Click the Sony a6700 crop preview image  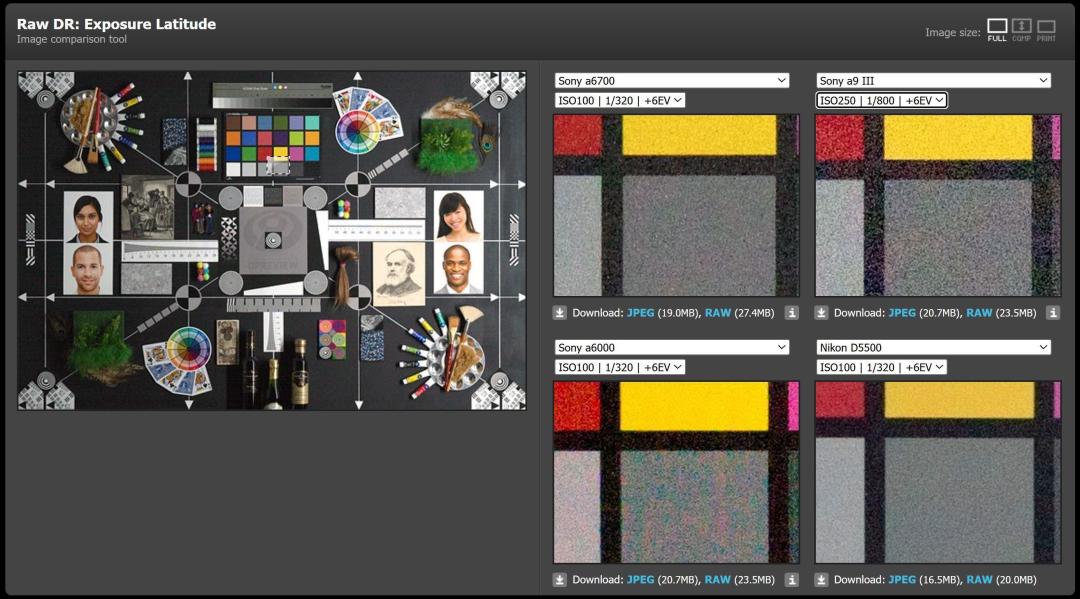676,206
